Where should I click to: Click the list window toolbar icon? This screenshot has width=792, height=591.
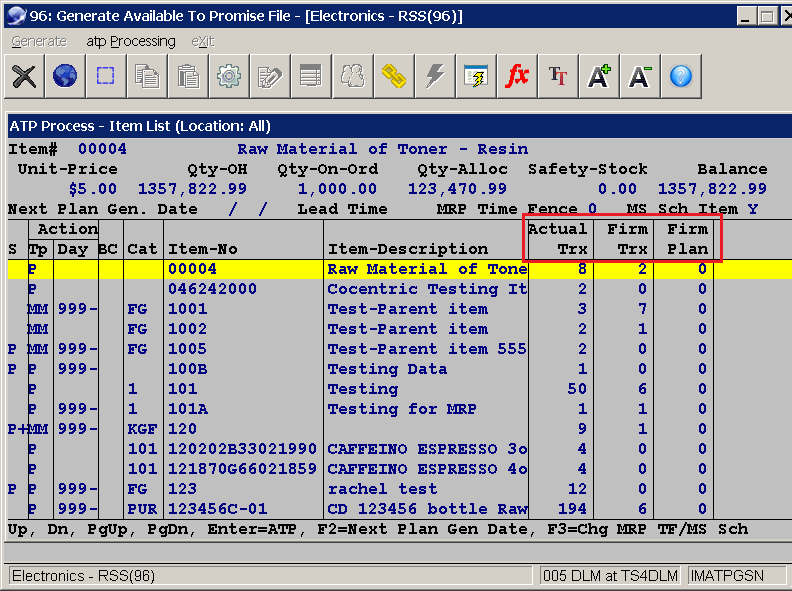pyautogui.click(x=311, y=77)
